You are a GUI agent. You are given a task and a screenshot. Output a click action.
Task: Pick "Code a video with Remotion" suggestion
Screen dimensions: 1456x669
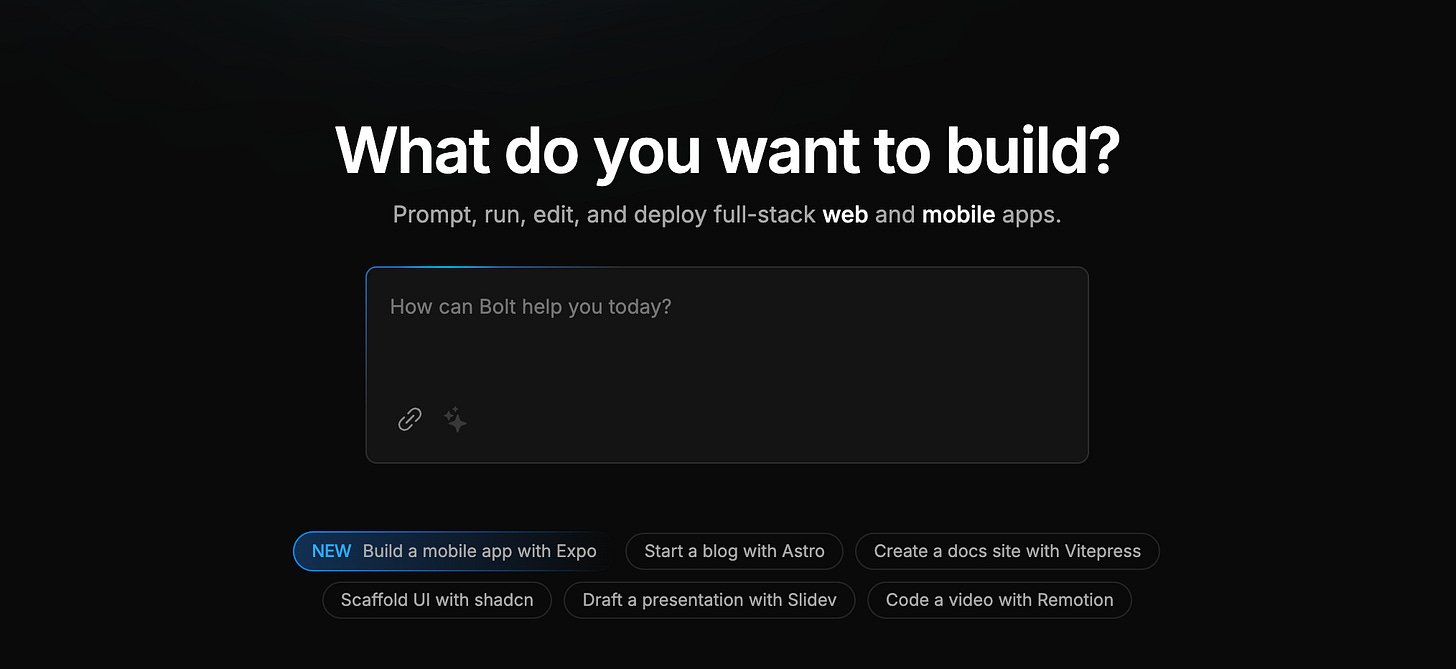coord(999,600)
